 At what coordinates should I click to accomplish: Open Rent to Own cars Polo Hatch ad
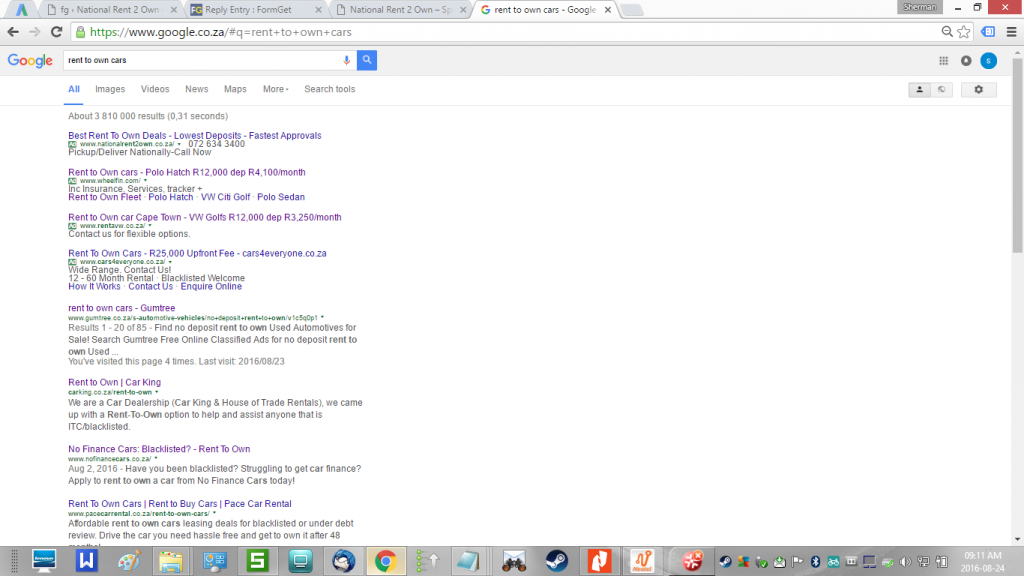[x=187, y=172]
